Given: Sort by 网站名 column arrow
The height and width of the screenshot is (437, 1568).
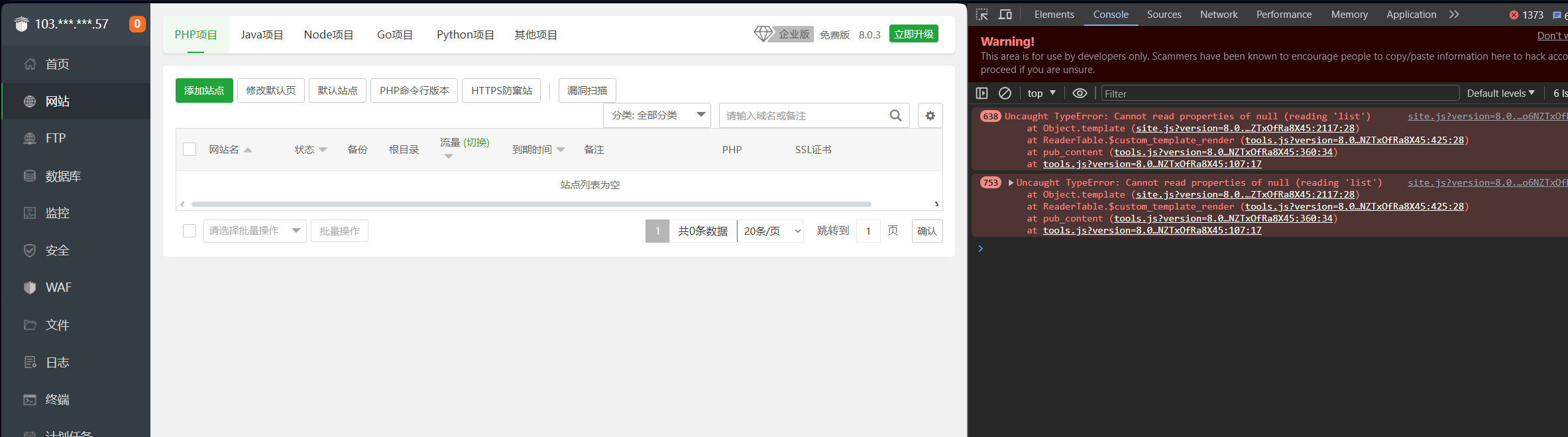Looking at the screenshot, I should point(248,150).
